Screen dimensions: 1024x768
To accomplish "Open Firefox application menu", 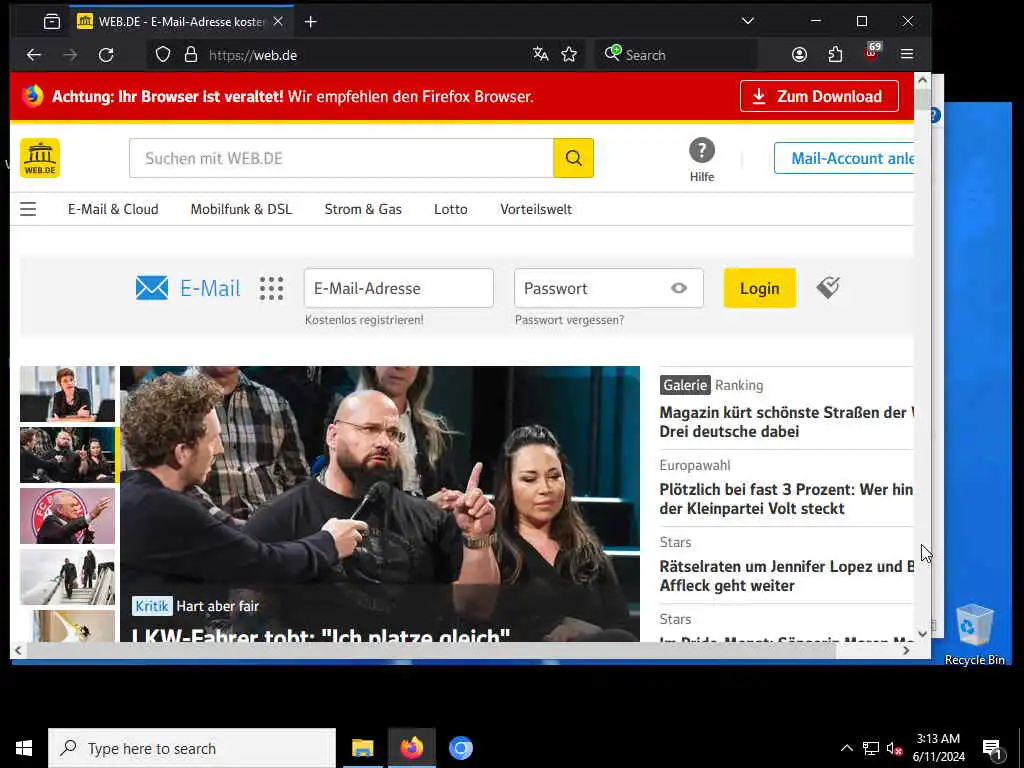I will (x=906, y=54).
